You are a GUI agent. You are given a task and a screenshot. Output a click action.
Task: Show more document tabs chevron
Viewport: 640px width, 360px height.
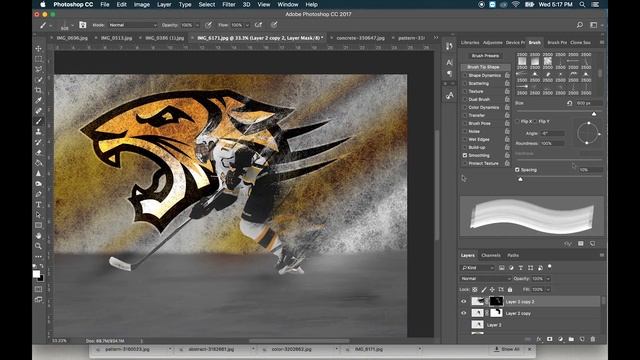(436, 38)
